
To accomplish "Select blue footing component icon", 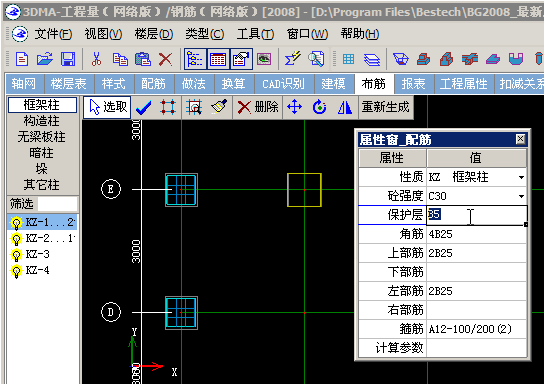I will (401, 59).
